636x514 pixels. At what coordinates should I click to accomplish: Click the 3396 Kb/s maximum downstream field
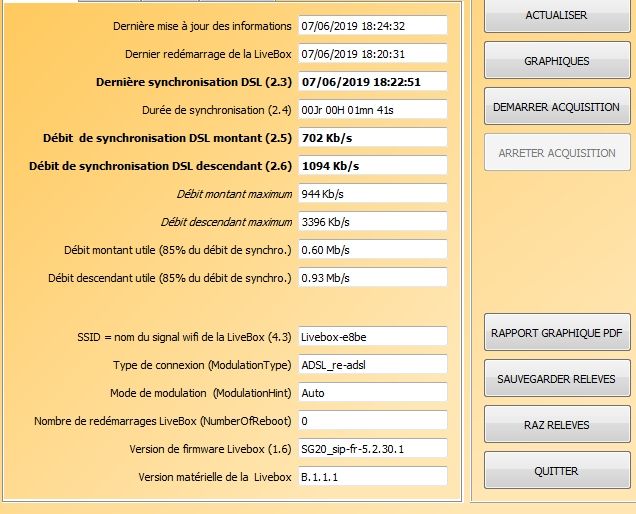tap(373, 222)
